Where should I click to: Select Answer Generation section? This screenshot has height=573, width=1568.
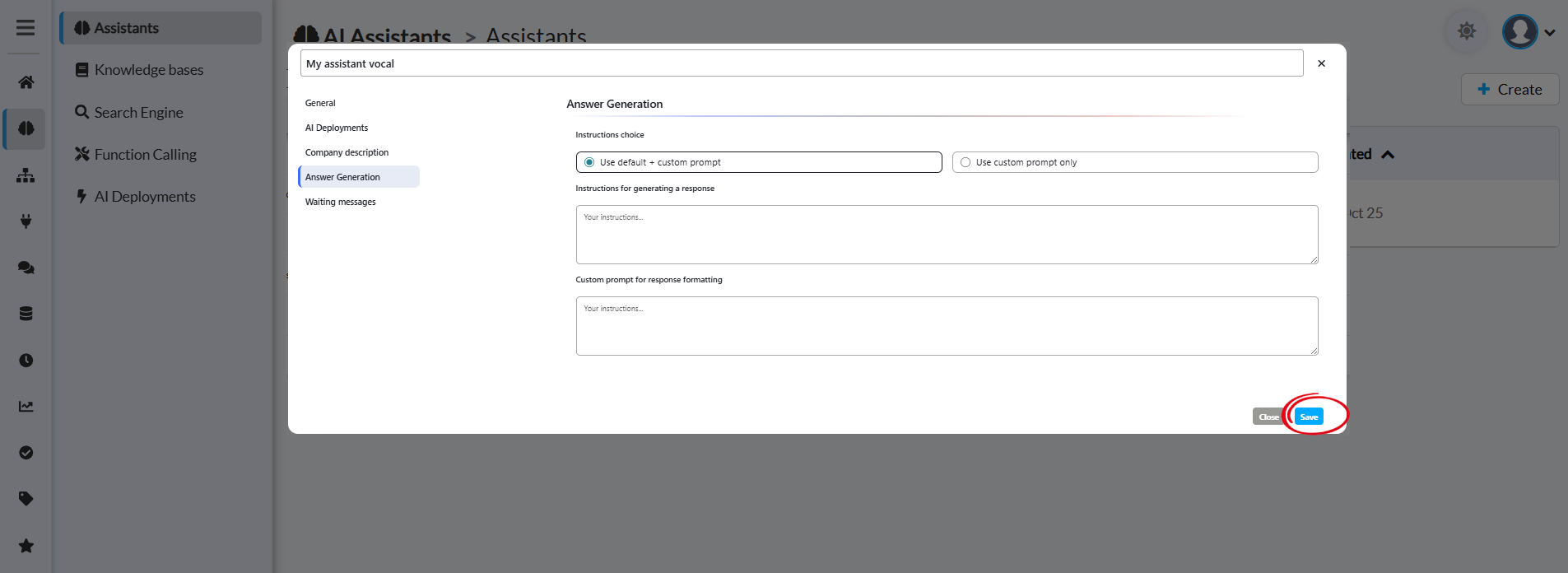tap(359, 177)
